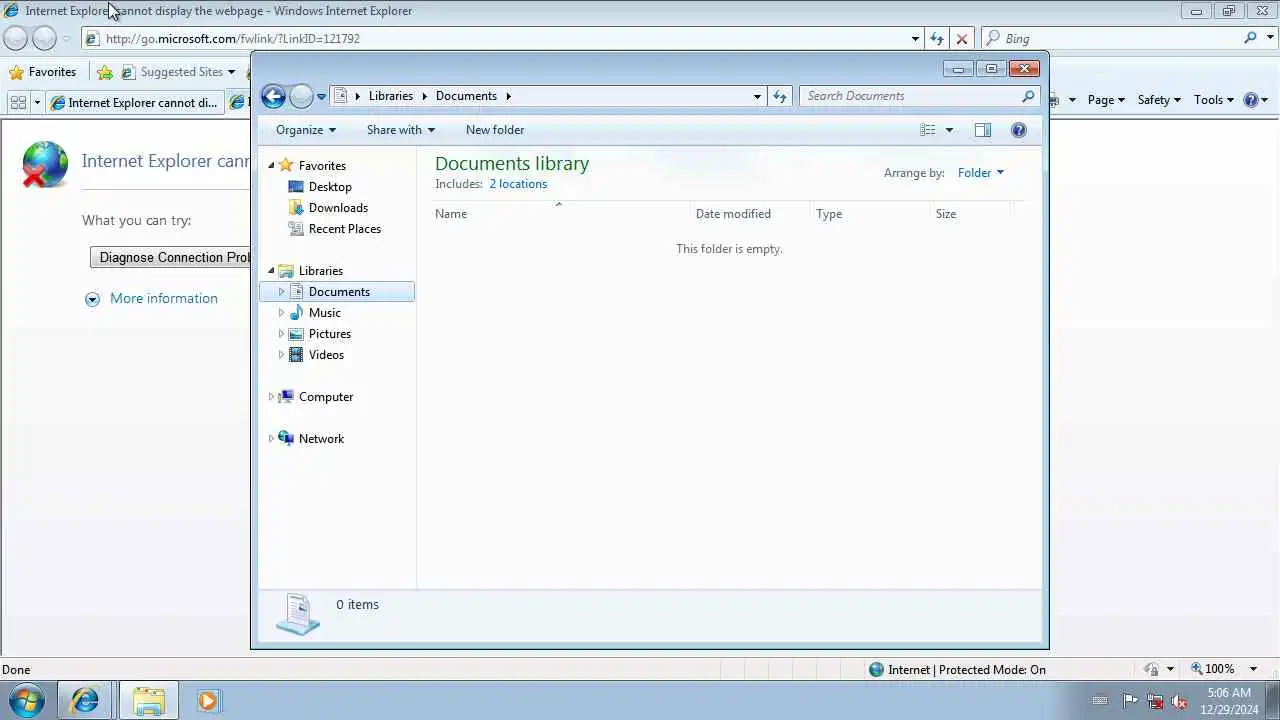
Task: Open the Safety menu in Internet Explorer
Action: 1159,100
